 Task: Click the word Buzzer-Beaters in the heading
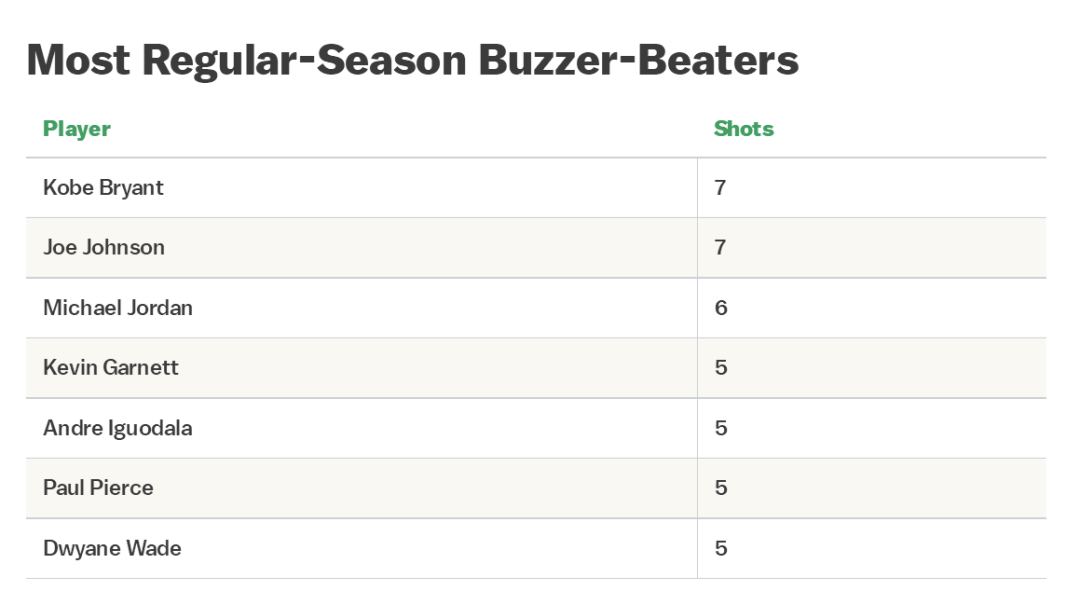[x=638, y=60]
